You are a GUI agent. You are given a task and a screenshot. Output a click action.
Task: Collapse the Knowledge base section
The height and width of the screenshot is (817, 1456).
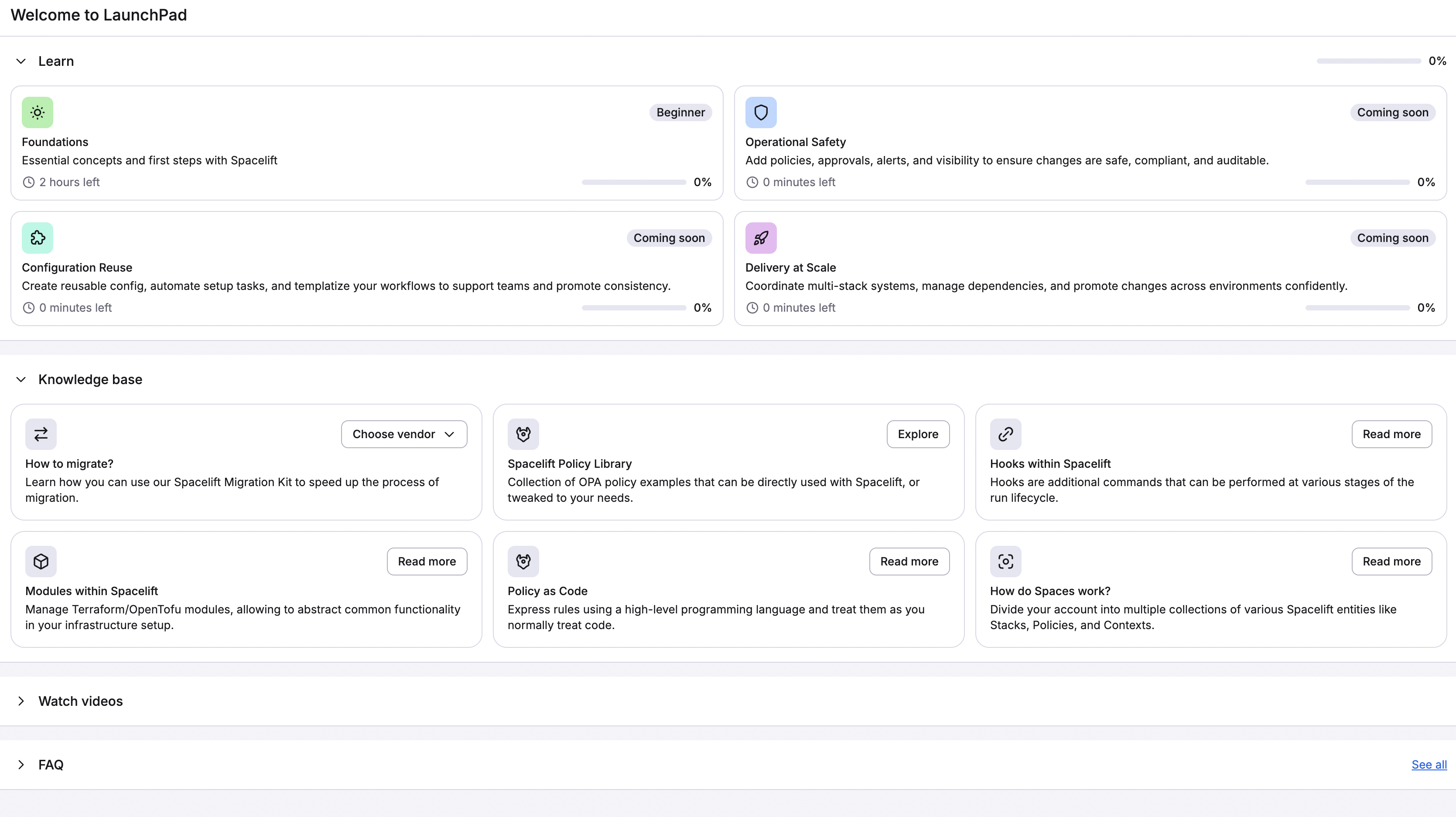(21, 379)
